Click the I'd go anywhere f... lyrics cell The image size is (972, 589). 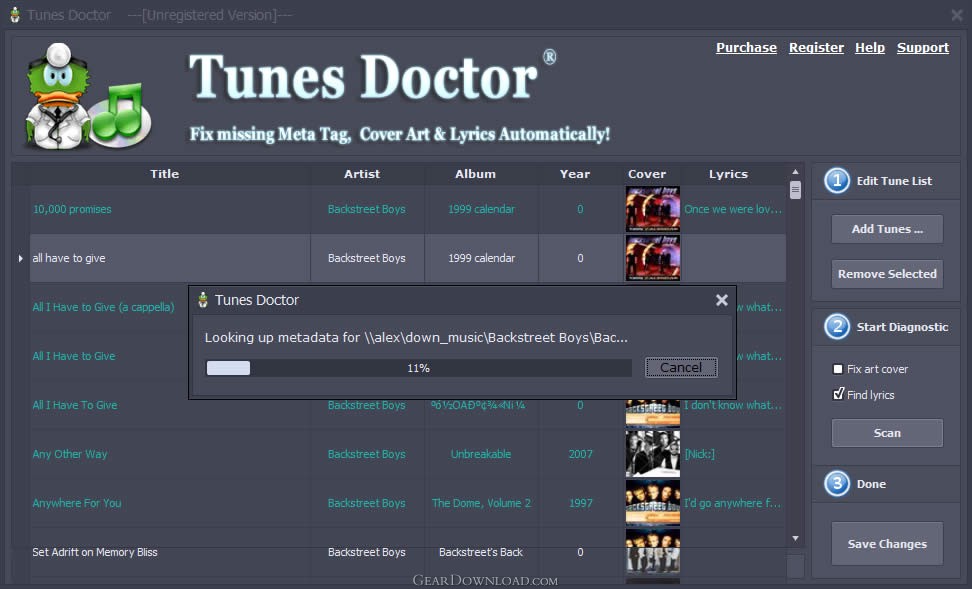pos(732,503)
